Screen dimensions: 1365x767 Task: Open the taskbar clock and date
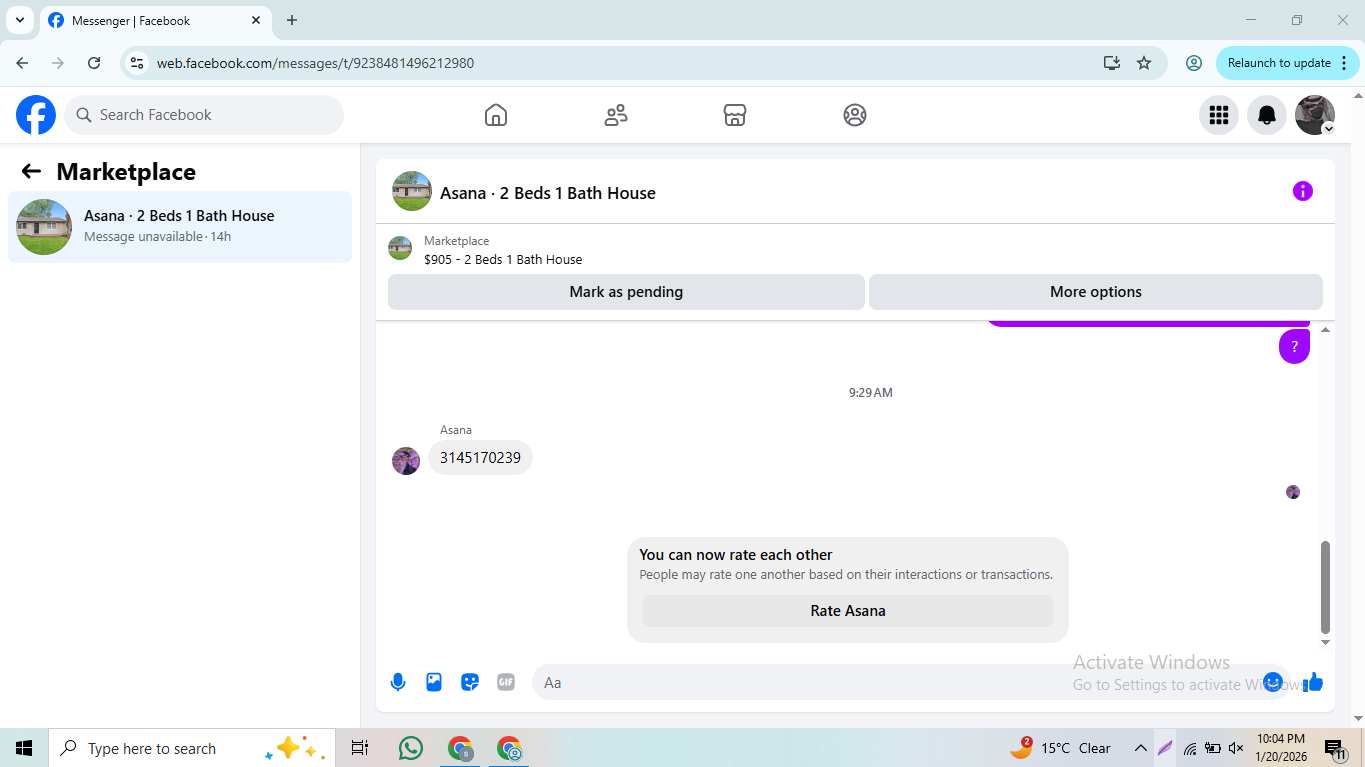point(1282,748)
